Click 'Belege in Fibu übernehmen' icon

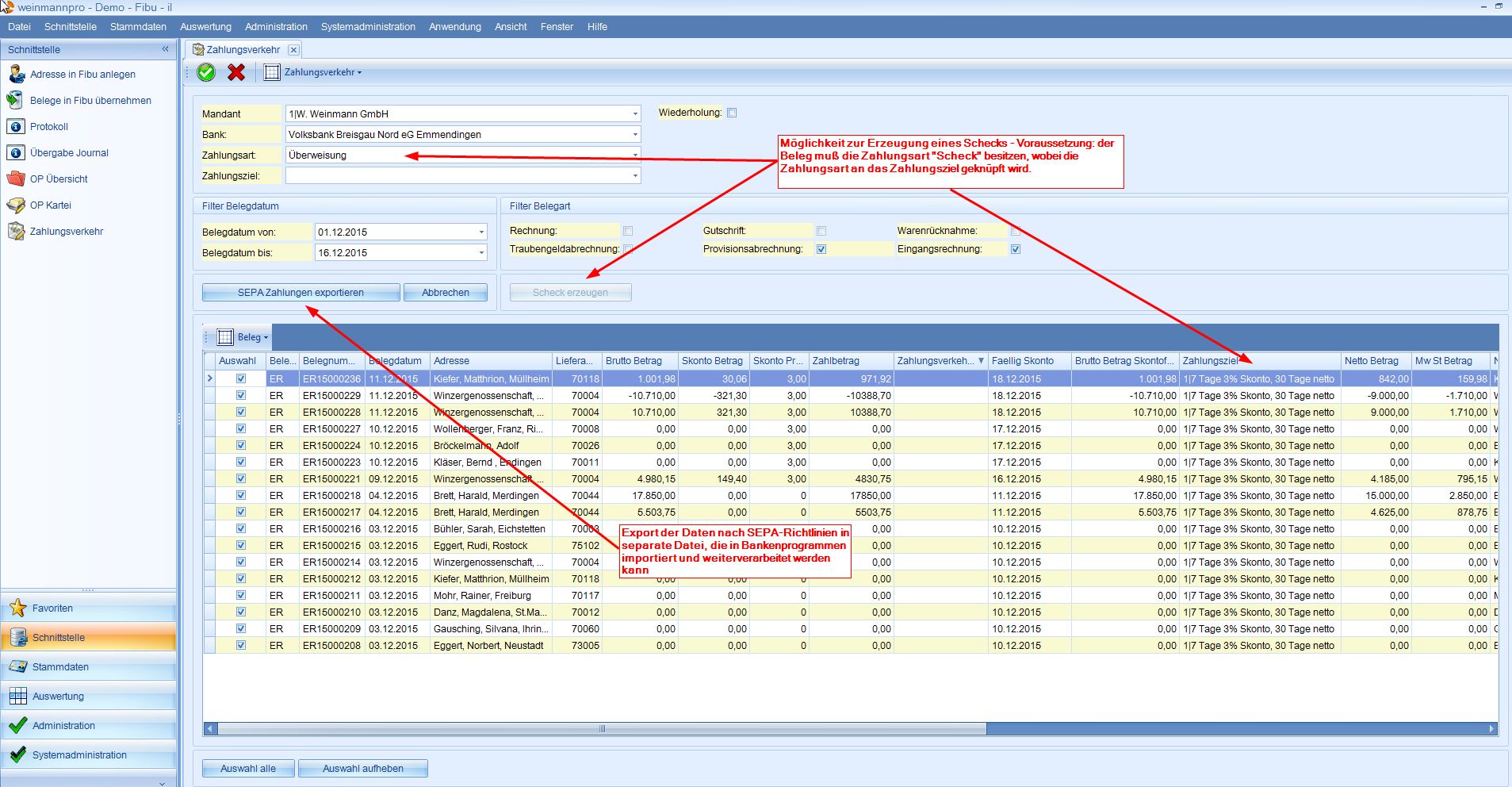tap(15, 101)
